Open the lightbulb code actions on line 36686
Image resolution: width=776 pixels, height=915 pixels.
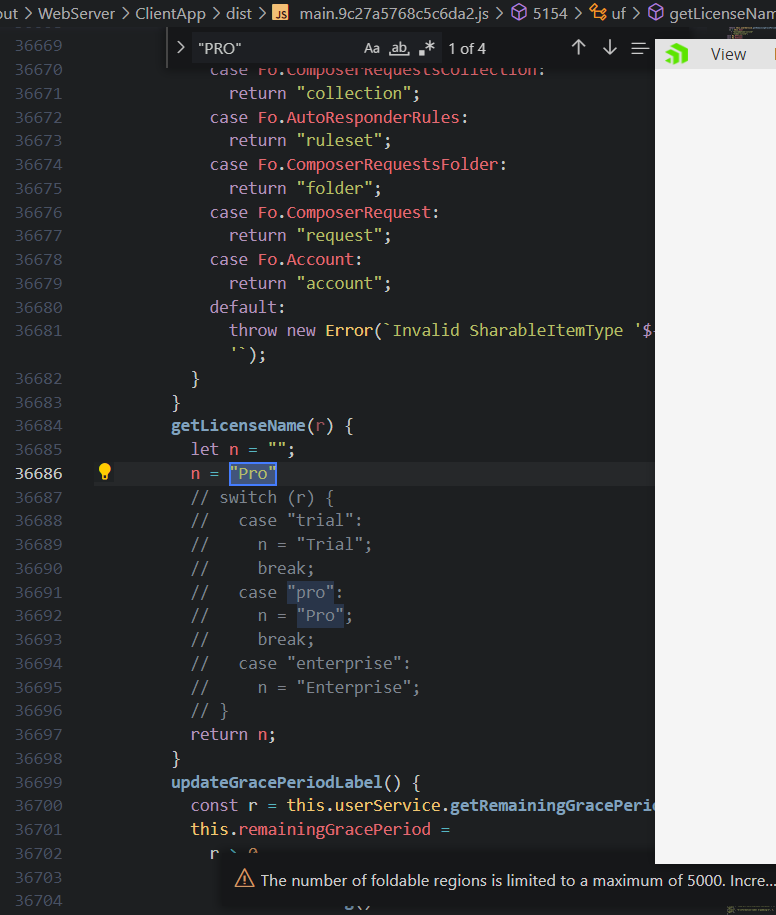click(104, 472)
